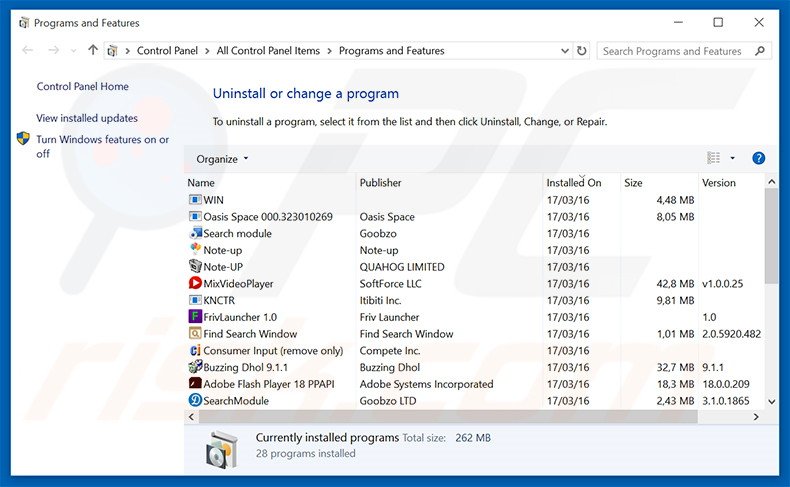Navigate back with the back arrow
The width and height of the screenshot is (790, 487).
pos(28,50)
